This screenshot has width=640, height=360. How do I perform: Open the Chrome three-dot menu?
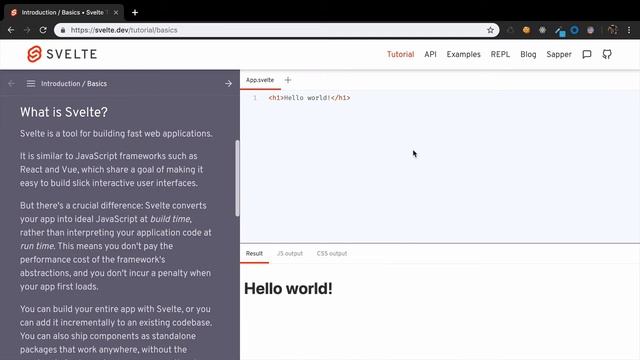629,30
